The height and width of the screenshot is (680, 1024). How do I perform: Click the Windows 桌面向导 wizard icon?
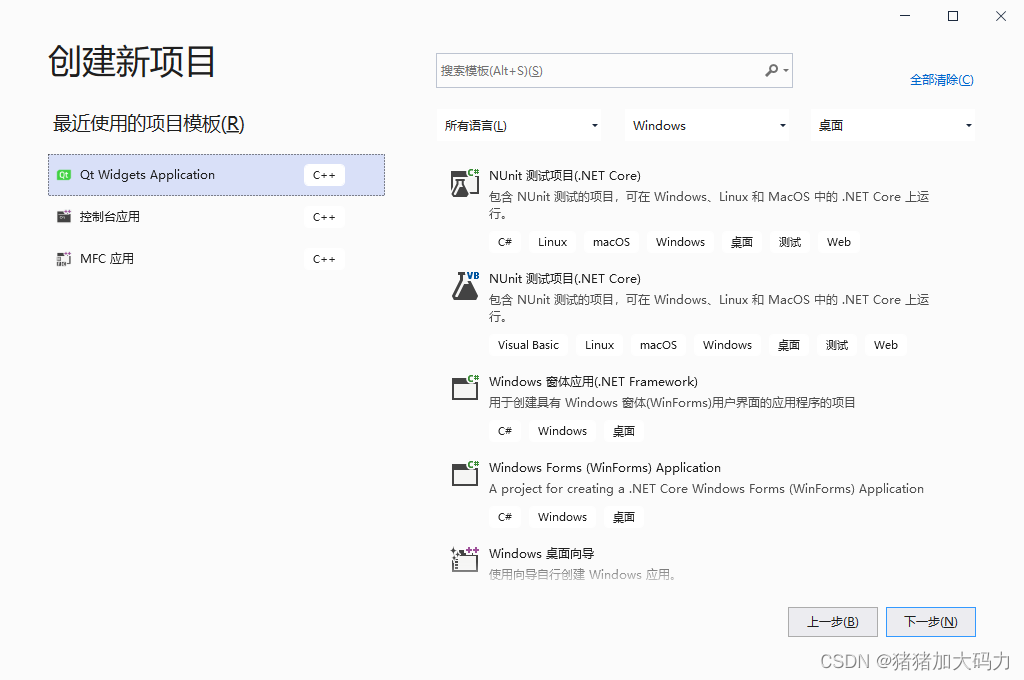click(465, 560)
